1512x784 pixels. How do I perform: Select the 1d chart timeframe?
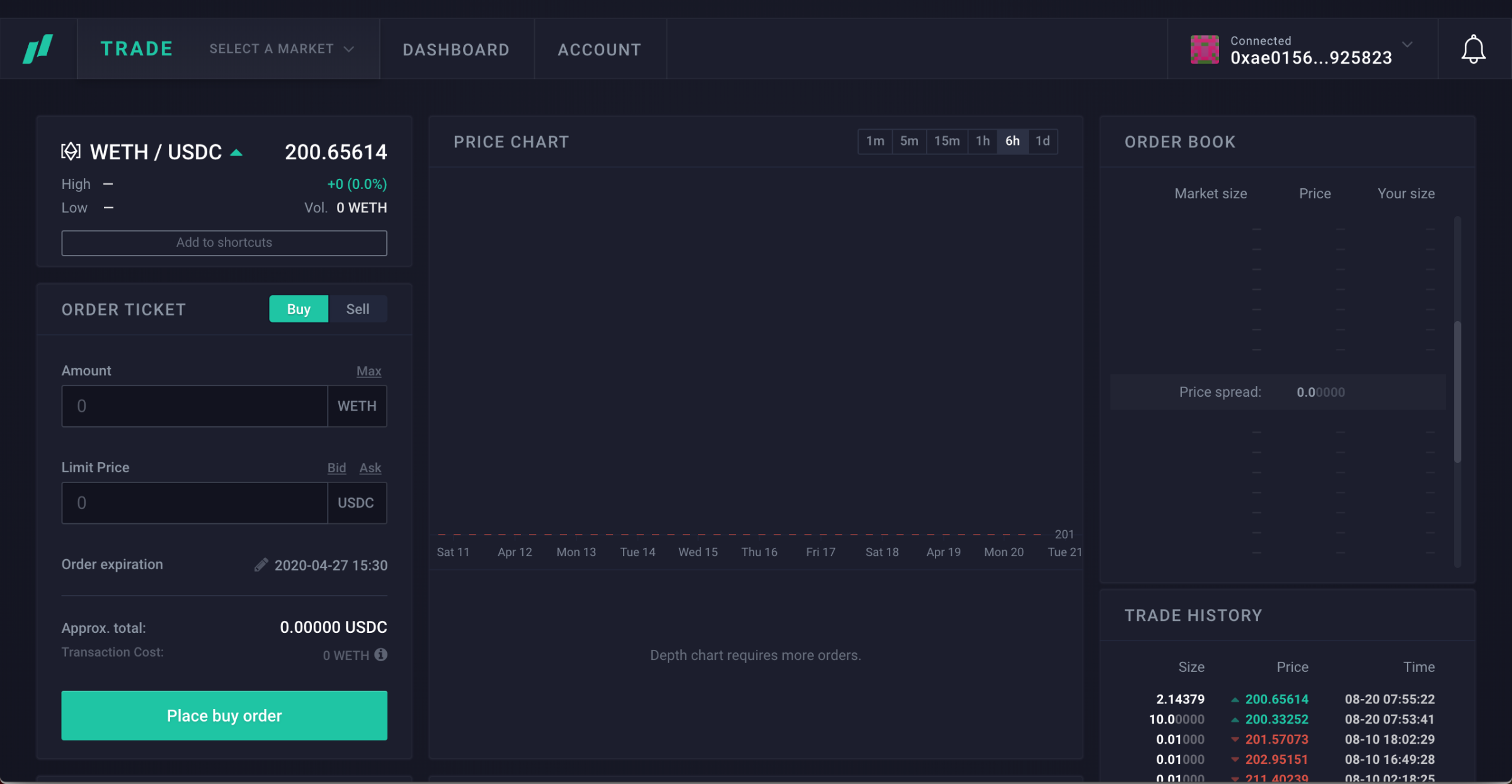(1043, 141)
